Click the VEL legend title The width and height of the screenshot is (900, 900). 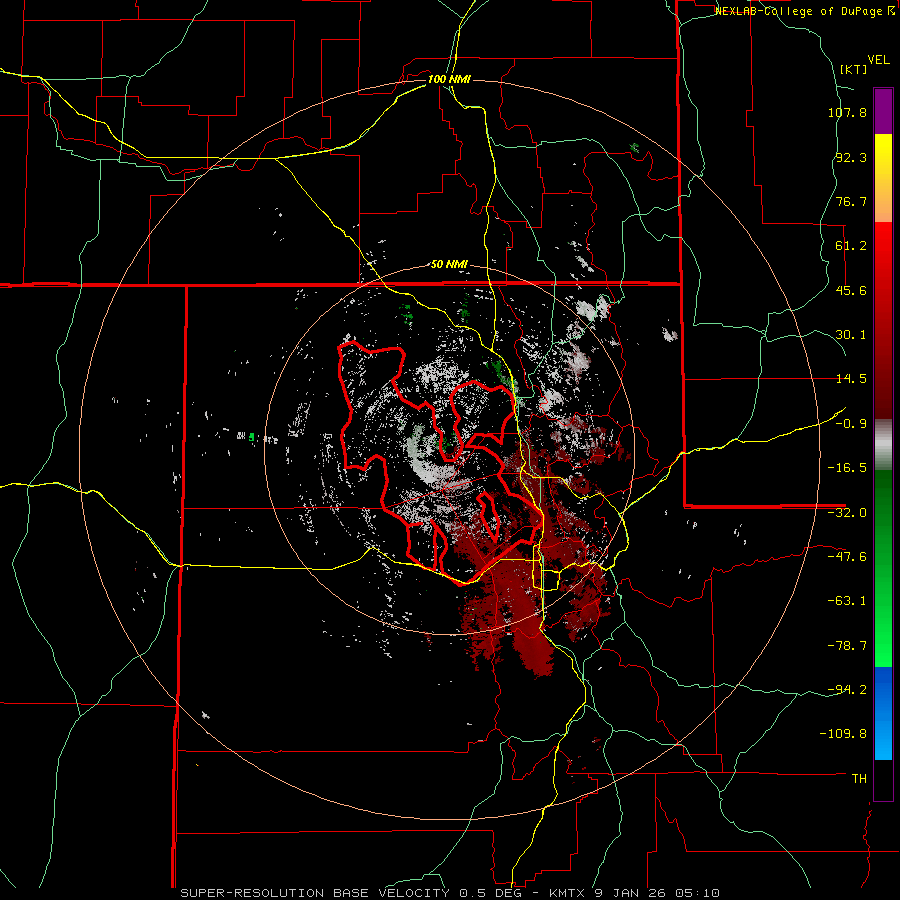click(x=878, y=60)
